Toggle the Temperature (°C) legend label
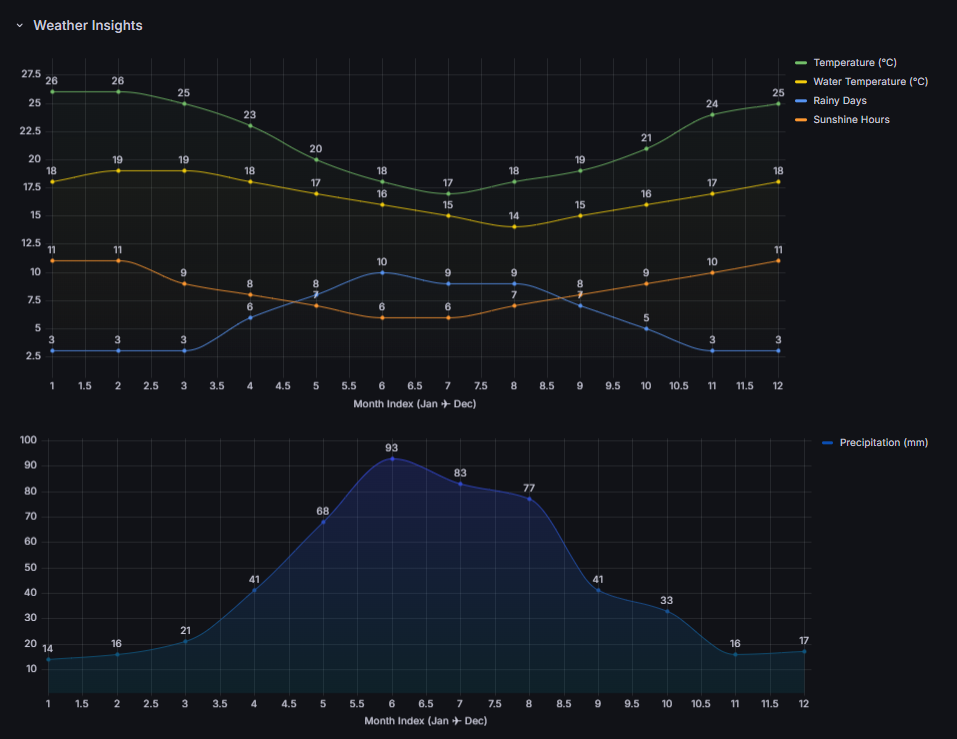Screen dimensions: 957x739 [x=854, y=63]
